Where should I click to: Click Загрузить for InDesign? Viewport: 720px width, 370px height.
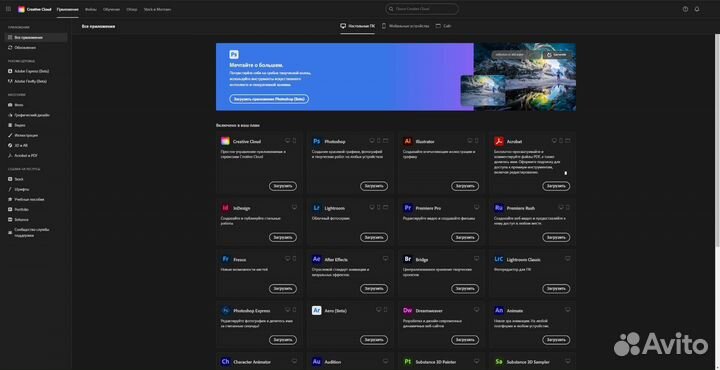tap(283, 237)
